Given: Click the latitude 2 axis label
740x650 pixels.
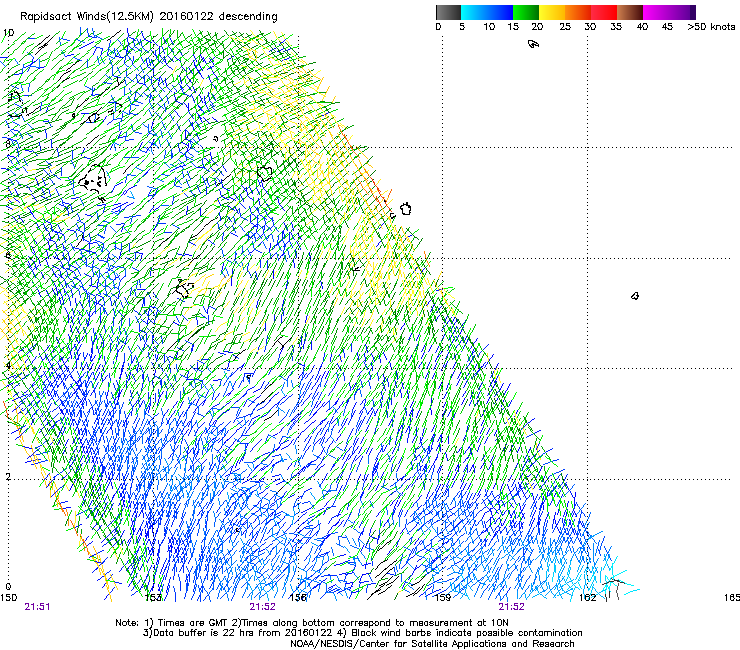Looking at the screenshot, I should 8,477.
